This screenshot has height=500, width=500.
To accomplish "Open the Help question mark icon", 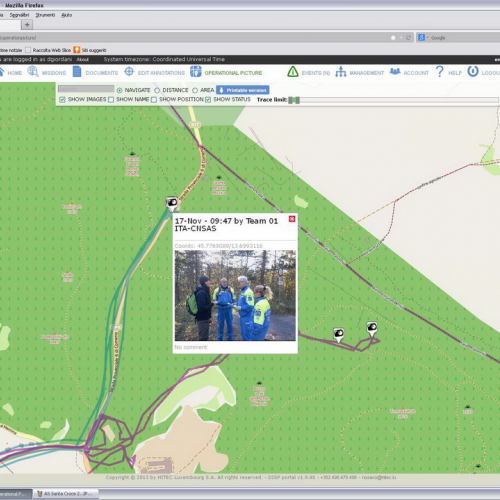I will click(440, 71).
